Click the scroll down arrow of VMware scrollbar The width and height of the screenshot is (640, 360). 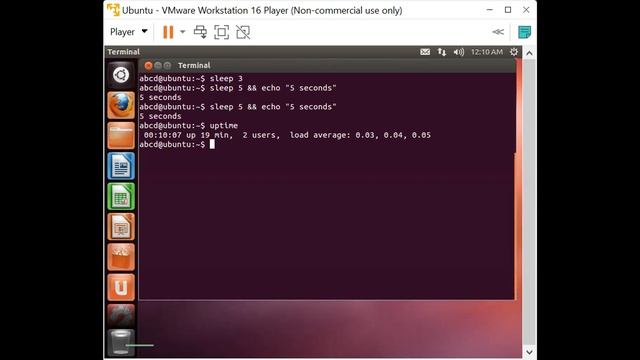529,352
